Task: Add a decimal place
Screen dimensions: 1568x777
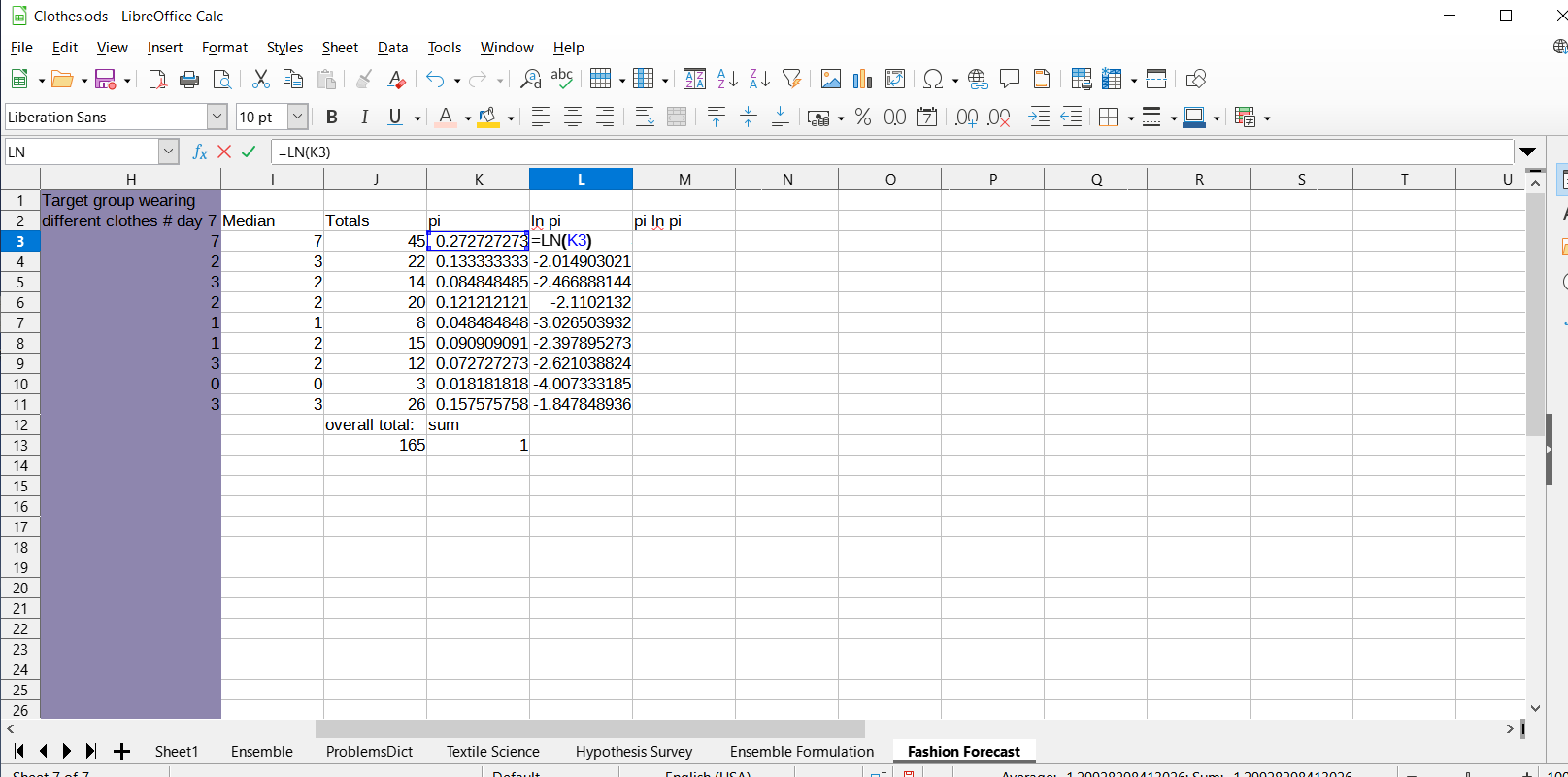Action: (967, 118)
